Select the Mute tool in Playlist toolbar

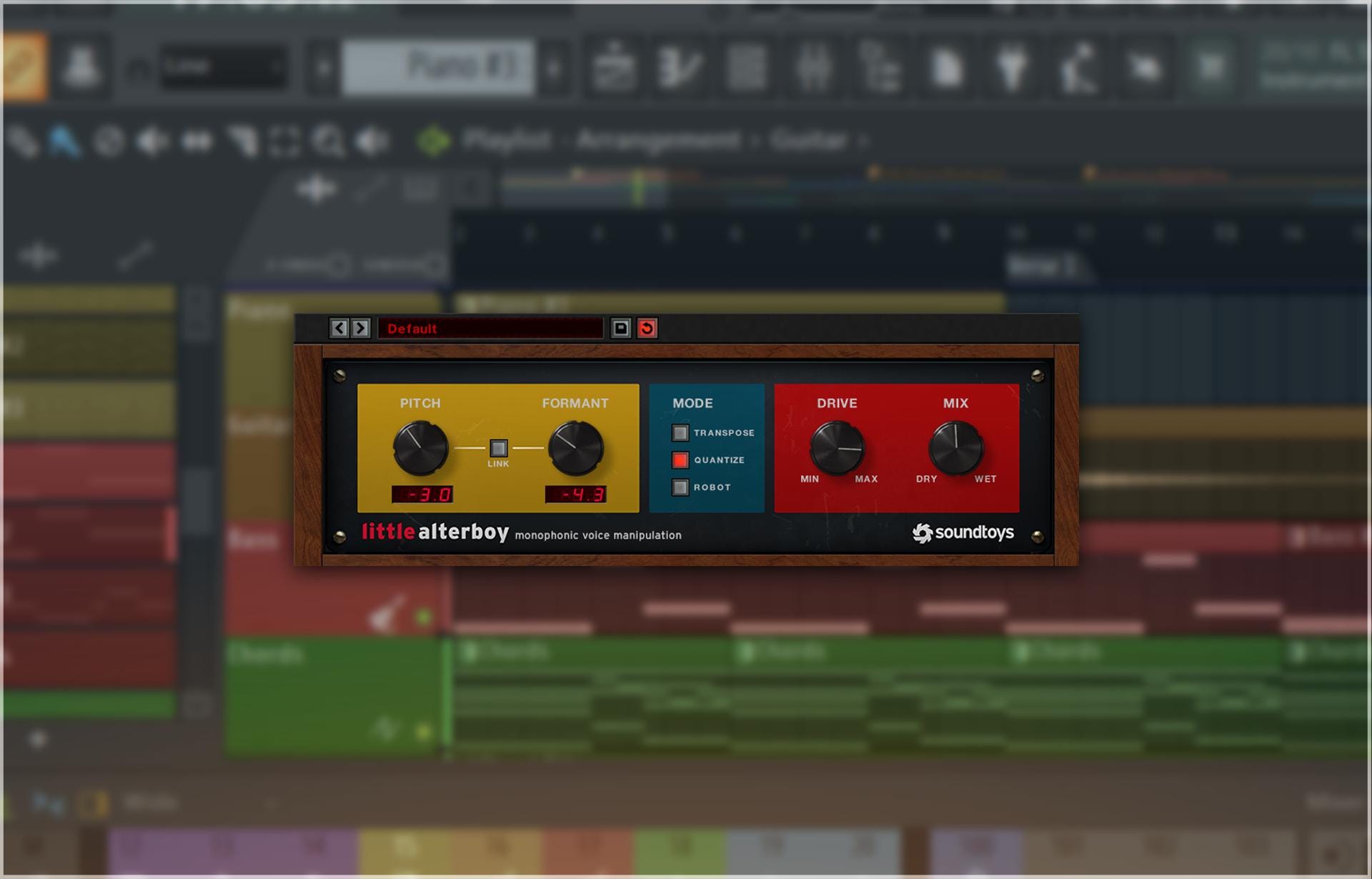[x=153, y=141]
